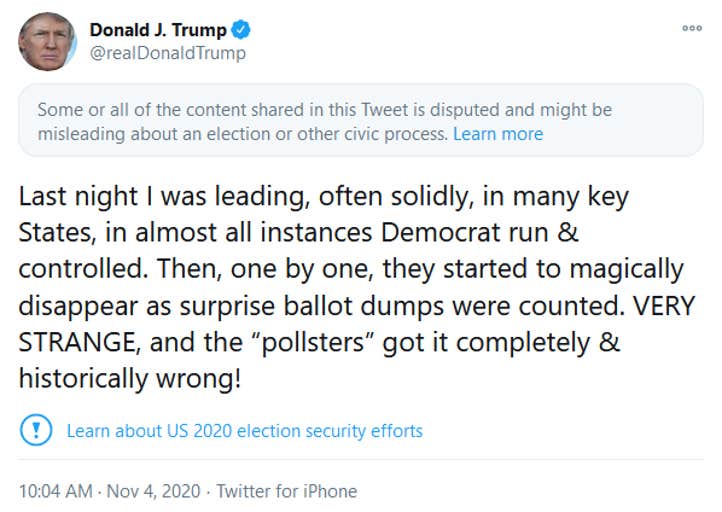Open Donald J. Trump's profile picture
Viewport: 722px width, 512px height.
pyautogui.click(x=47, y=41)
